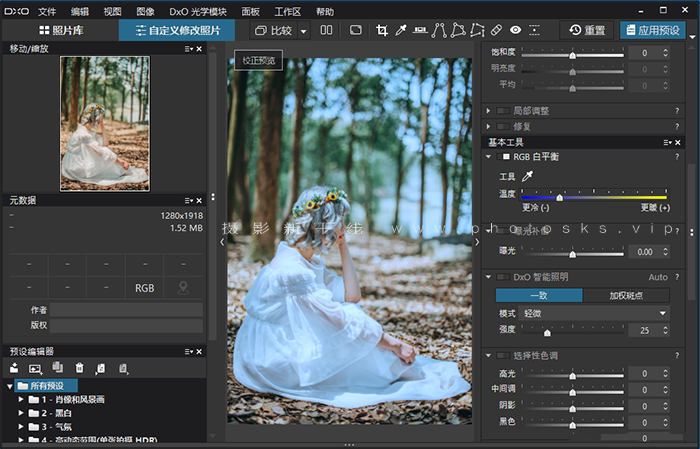Open the 模式 dropdown showing 轻微

(x=594, y=313)
